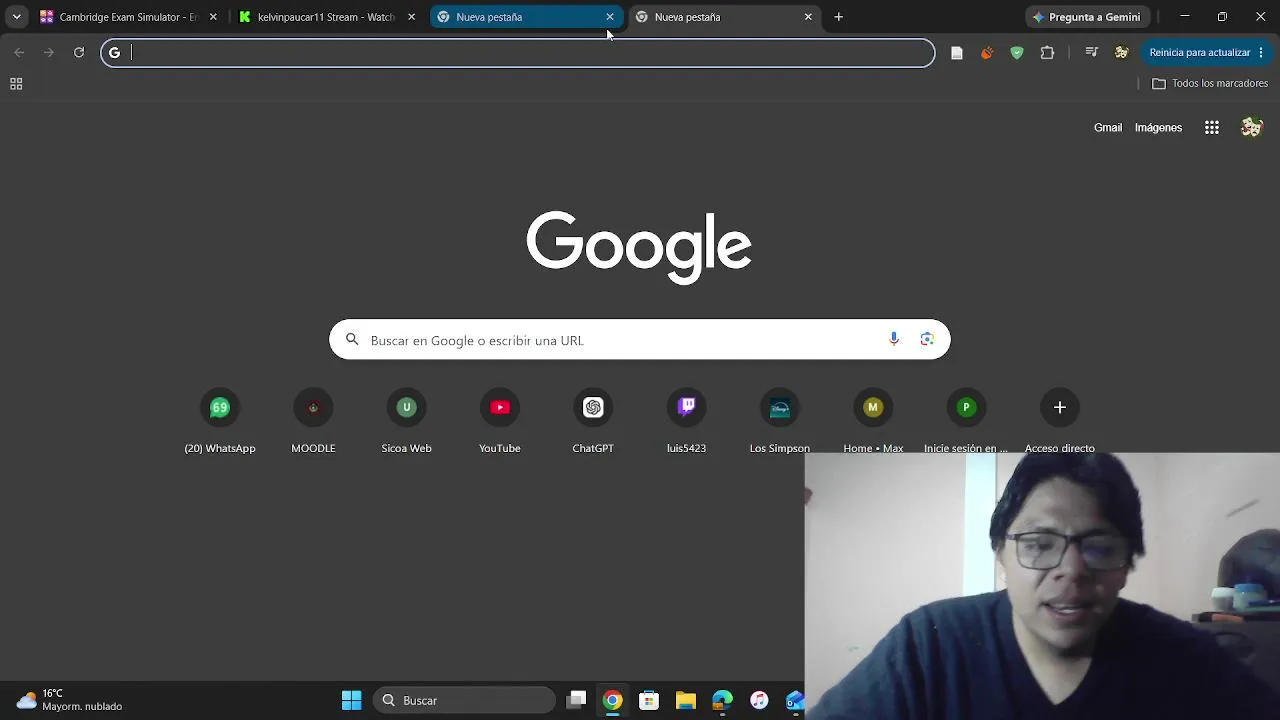Close the active Nueva pestaña tab
The image size is (1280, 720).
(610, 17)
